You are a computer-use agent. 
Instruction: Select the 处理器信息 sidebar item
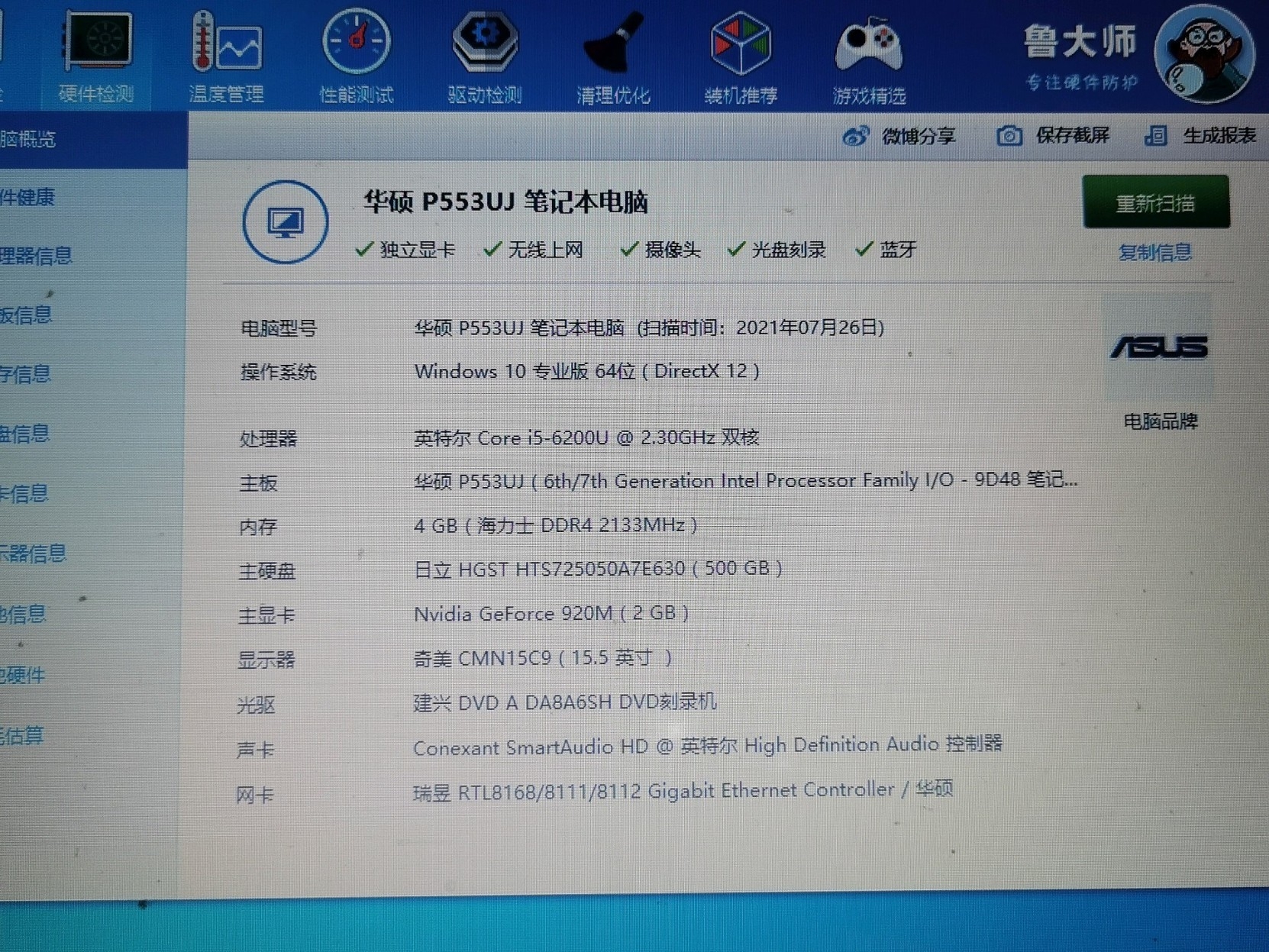36,256
